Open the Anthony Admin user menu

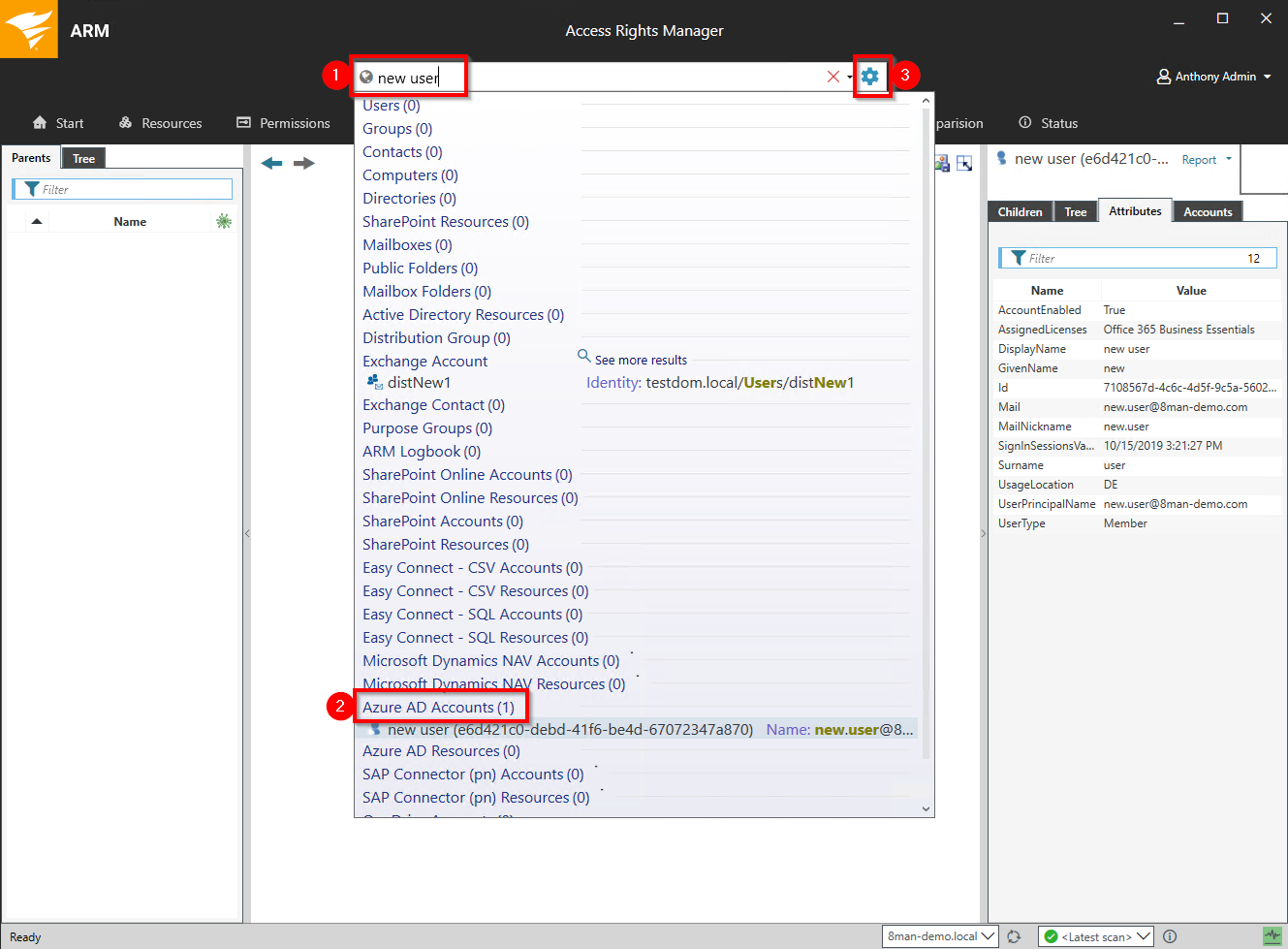(x=1214, y=77)
